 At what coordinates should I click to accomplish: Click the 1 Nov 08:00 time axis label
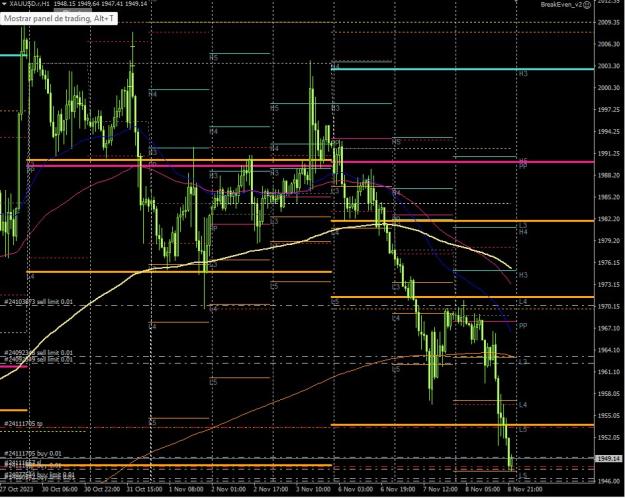(186, 489)
